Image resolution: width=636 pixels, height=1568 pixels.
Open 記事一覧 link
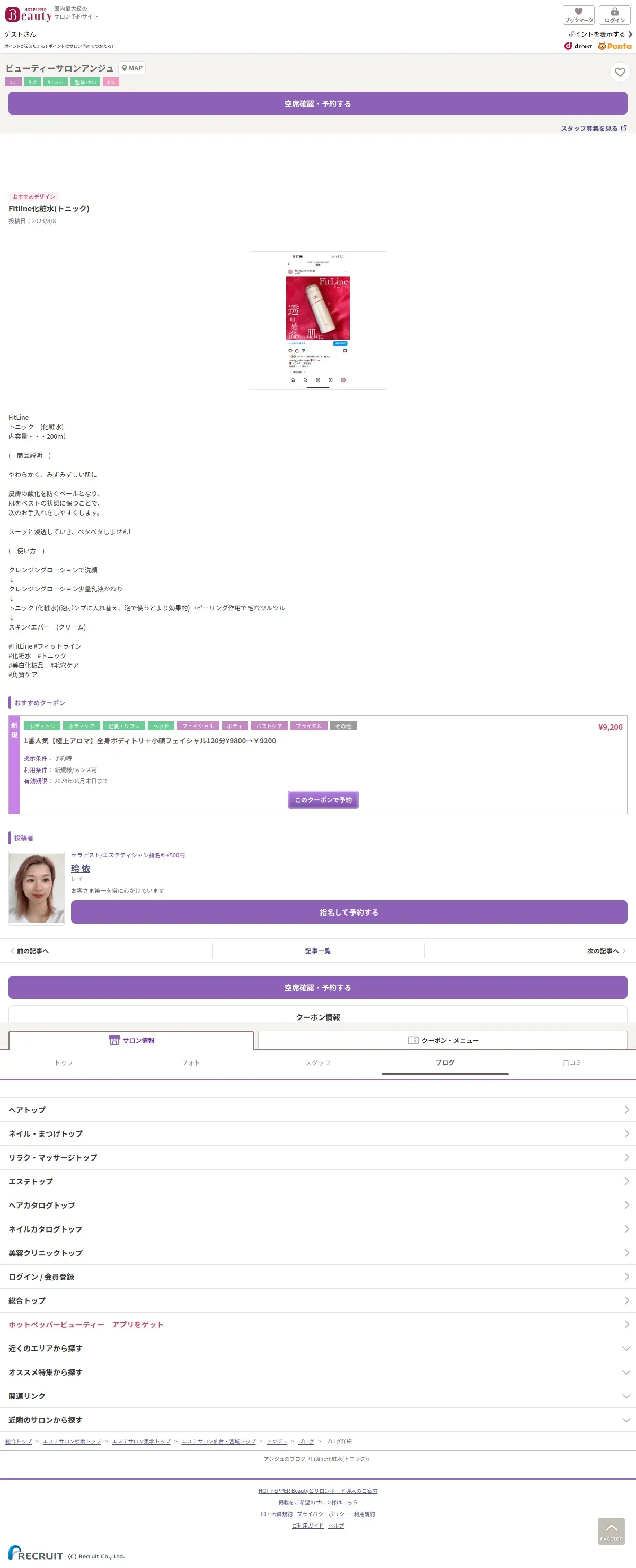pyautogui.click(x=317, y=951)
